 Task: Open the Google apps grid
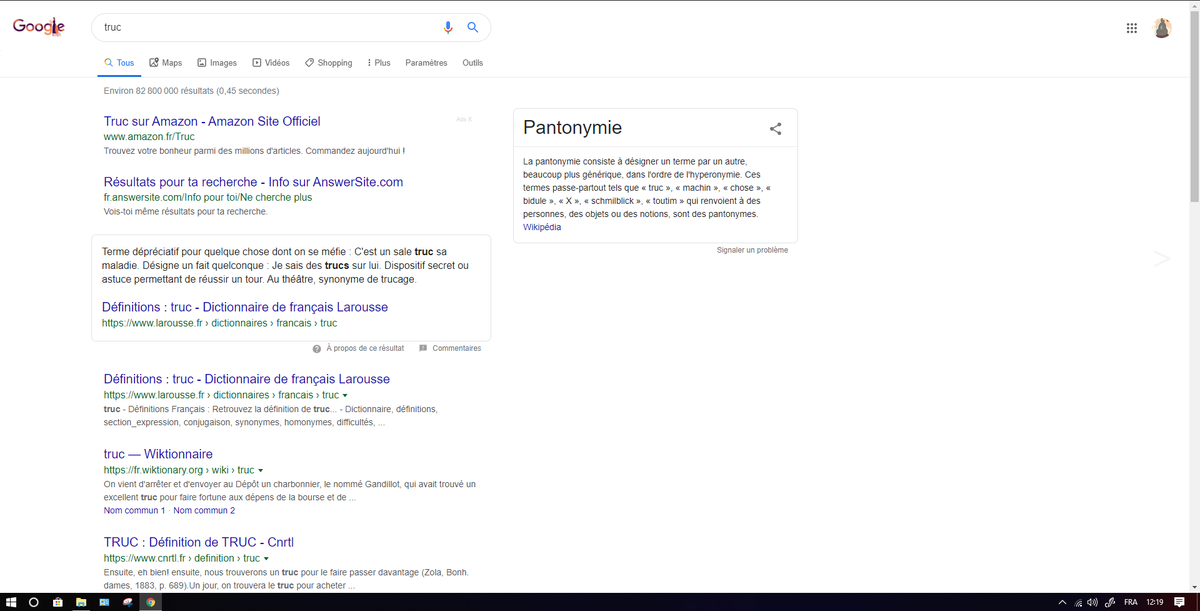point(1131,28)
